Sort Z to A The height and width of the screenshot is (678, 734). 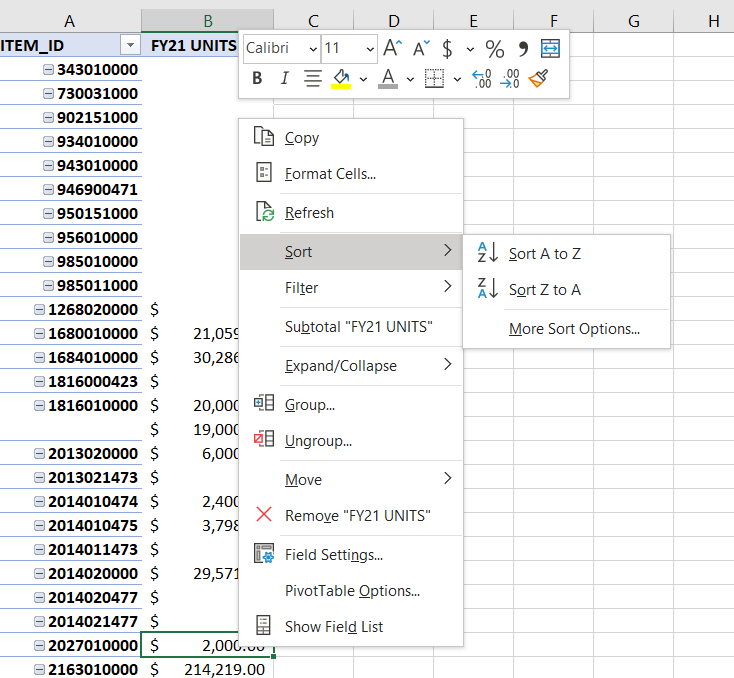566,290
